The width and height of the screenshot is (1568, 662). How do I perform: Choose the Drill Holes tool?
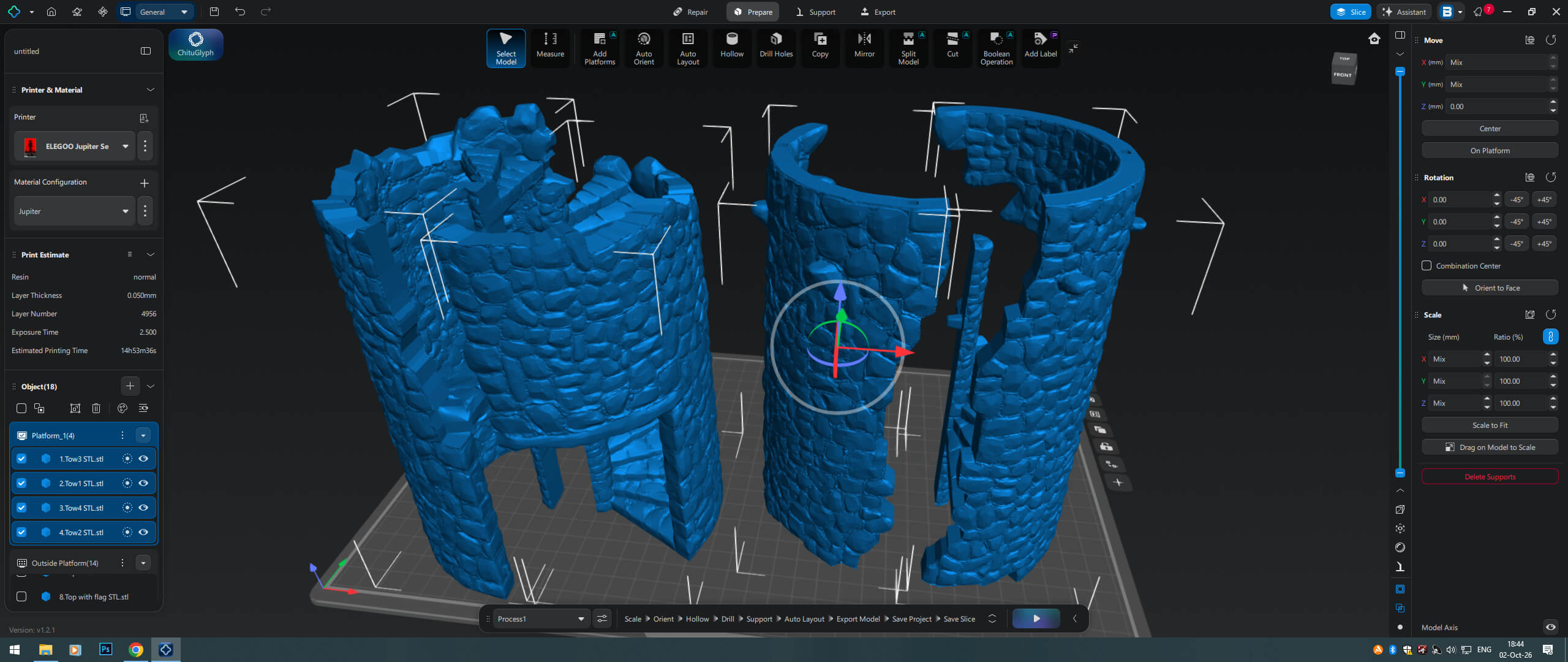776,47
